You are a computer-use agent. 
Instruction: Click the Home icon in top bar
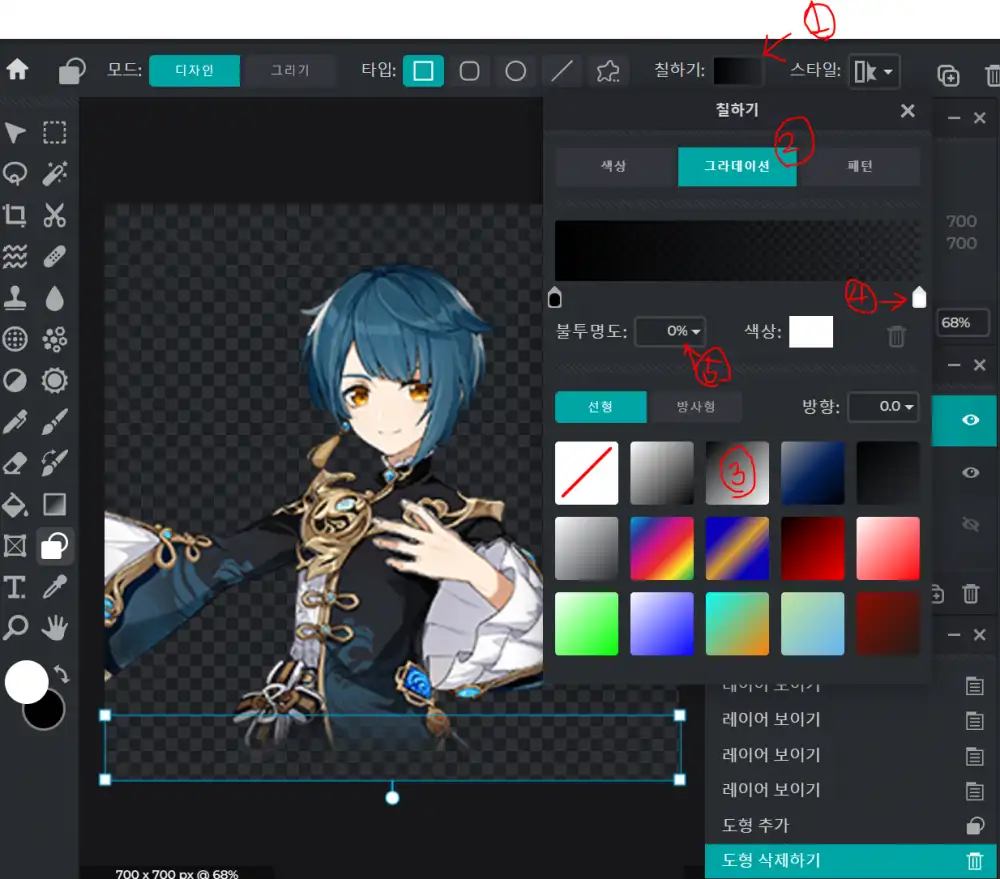point(17,70)
